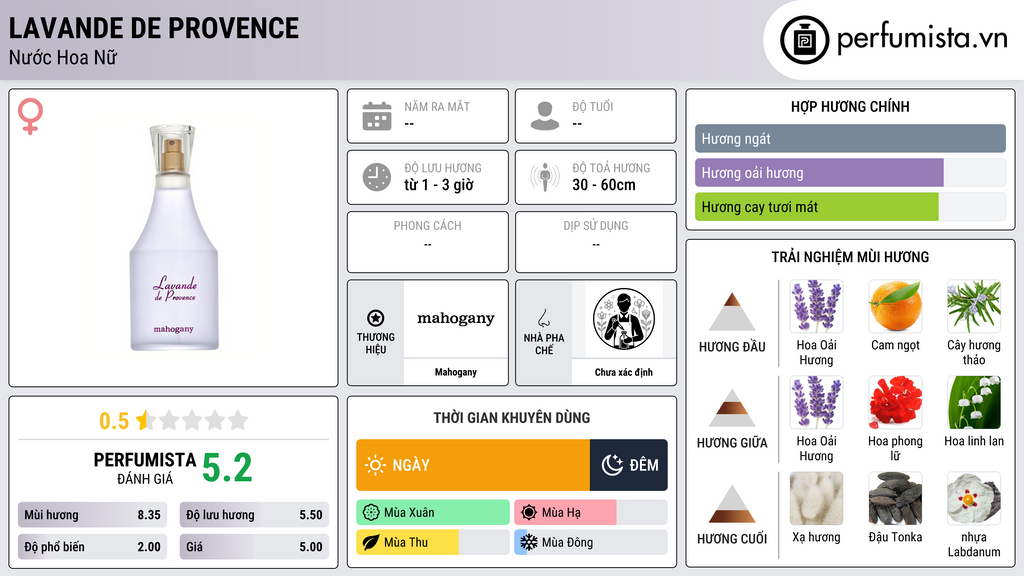
Task: Click the yellow Mùa Thu season bar
Action: click(408, 542)
